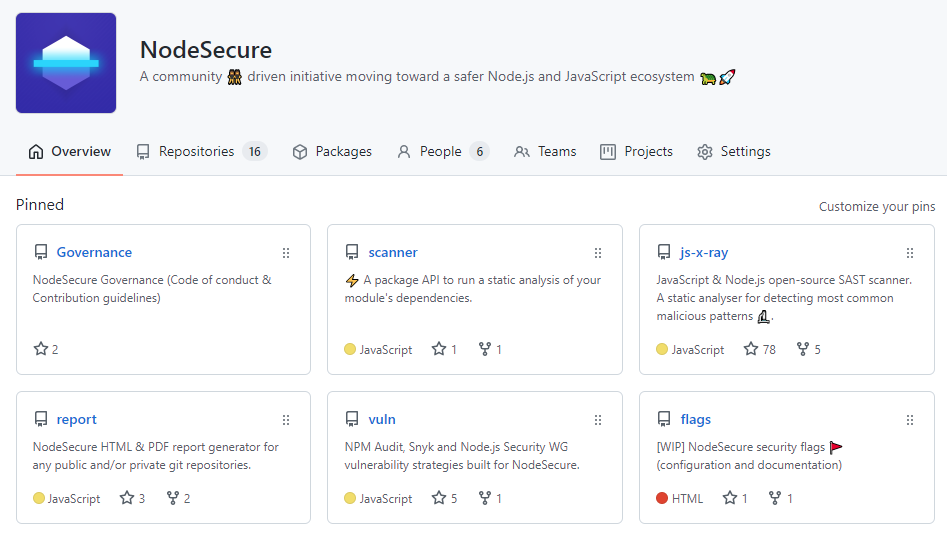This screenshot has width=947, height=542.
Task: Click the star count on js-x-ray
Action: coord(760,350)
